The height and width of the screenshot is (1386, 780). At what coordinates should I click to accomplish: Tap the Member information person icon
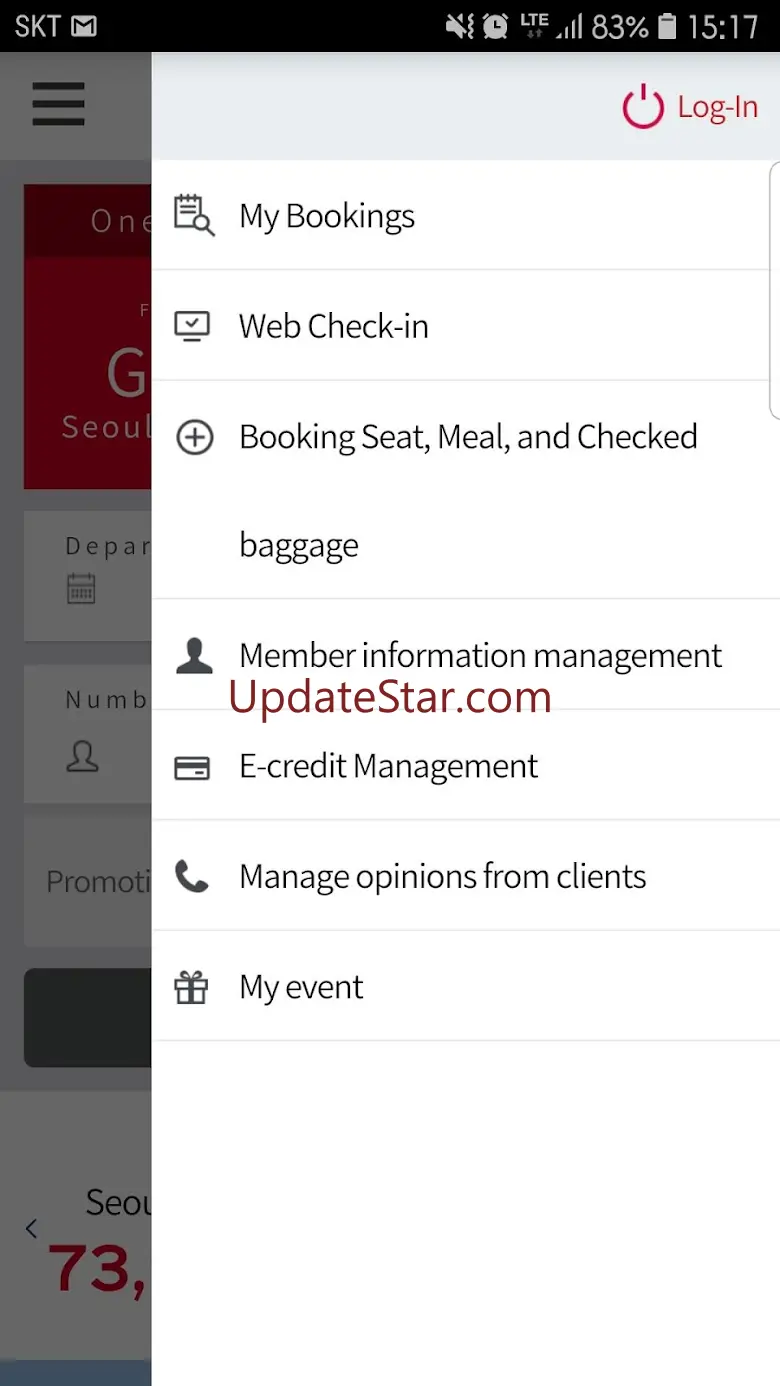(193, 656)
